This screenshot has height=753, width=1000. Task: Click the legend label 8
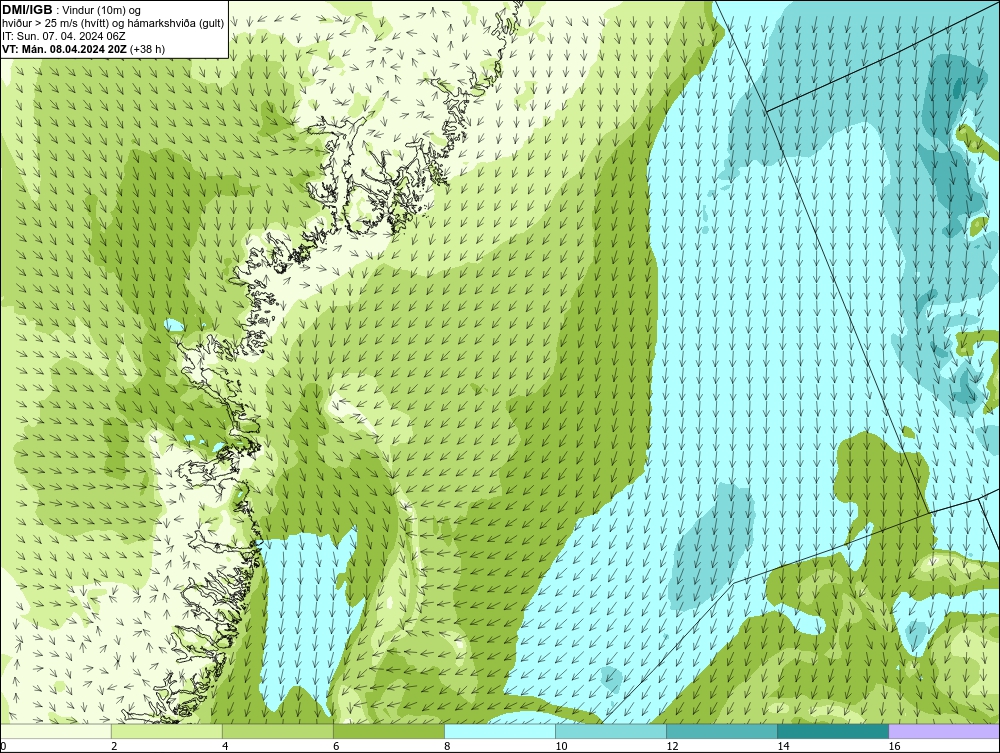point(447,746)
